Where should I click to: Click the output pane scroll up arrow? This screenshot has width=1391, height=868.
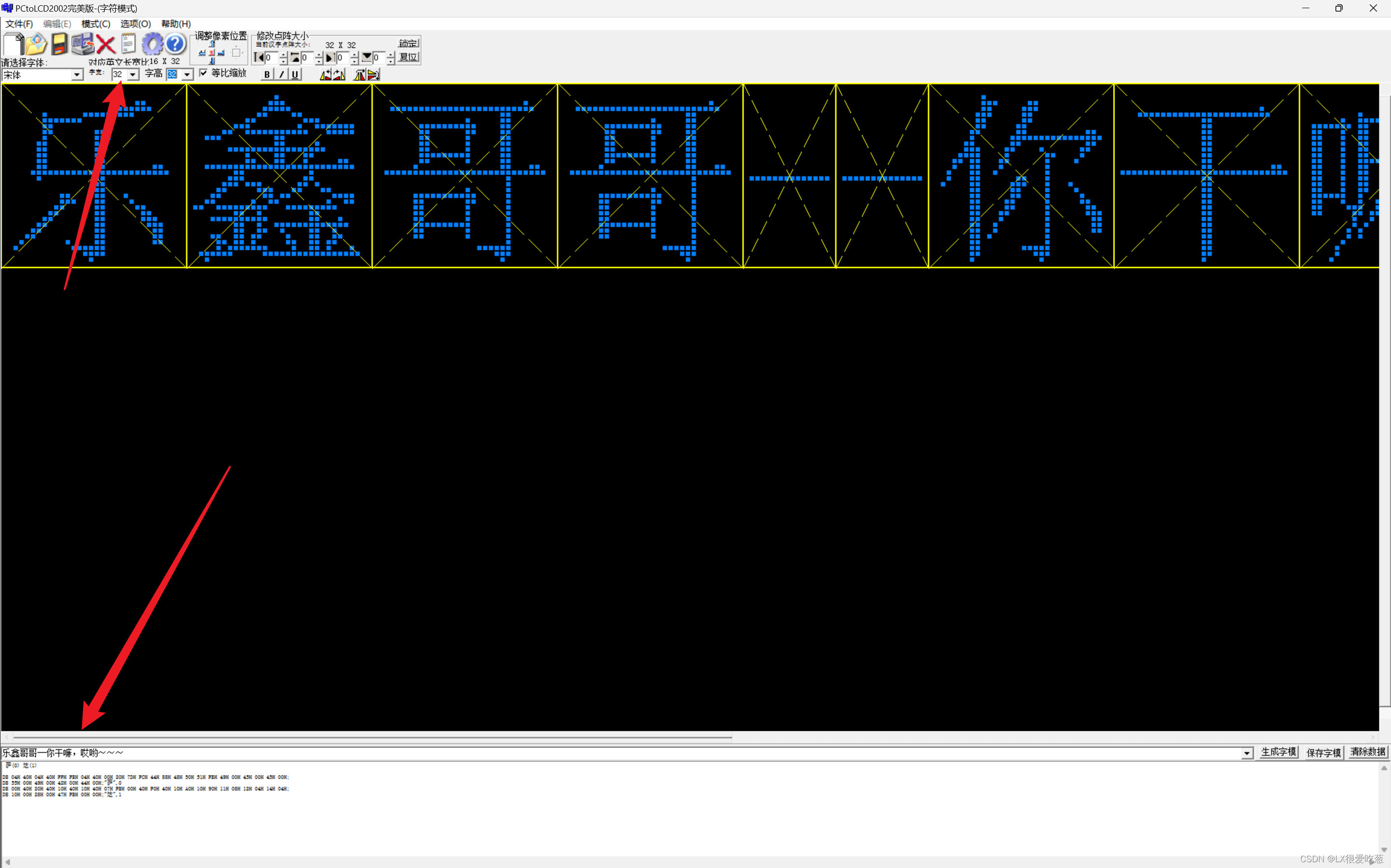tap(1384, 768)
